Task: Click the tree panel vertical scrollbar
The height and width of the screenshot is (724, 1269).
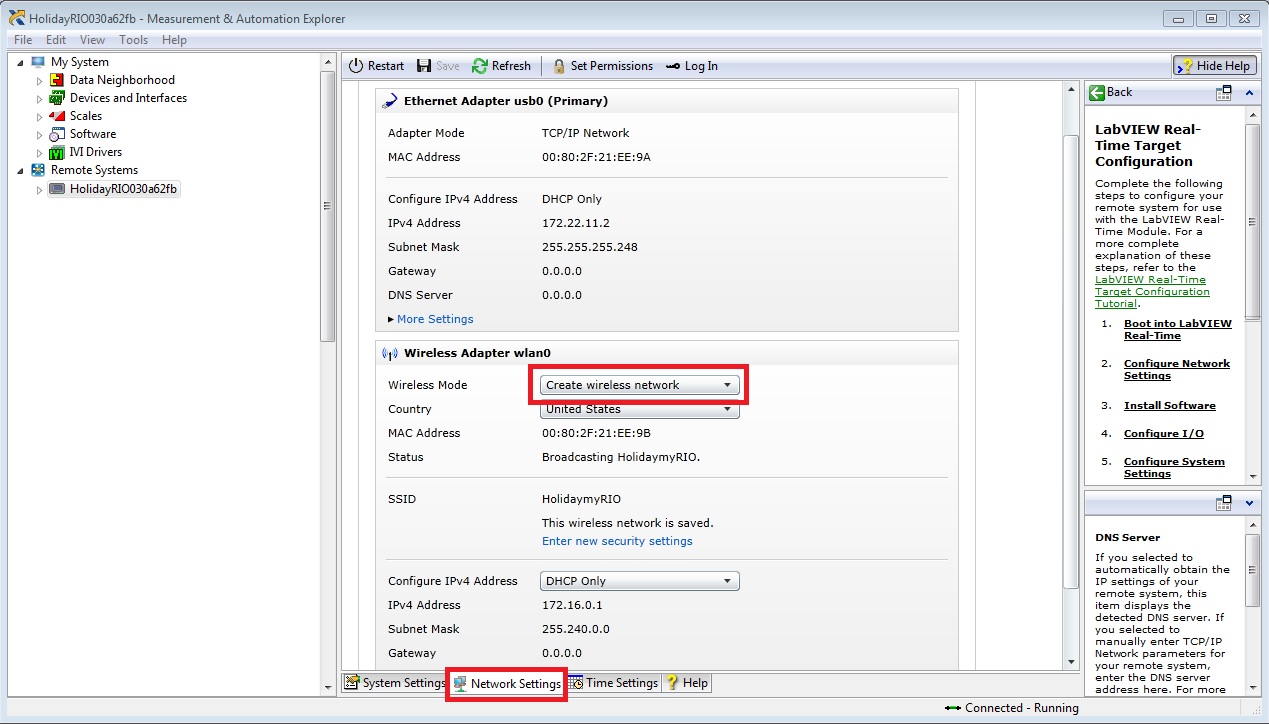Action: click(x=328, y=206)
